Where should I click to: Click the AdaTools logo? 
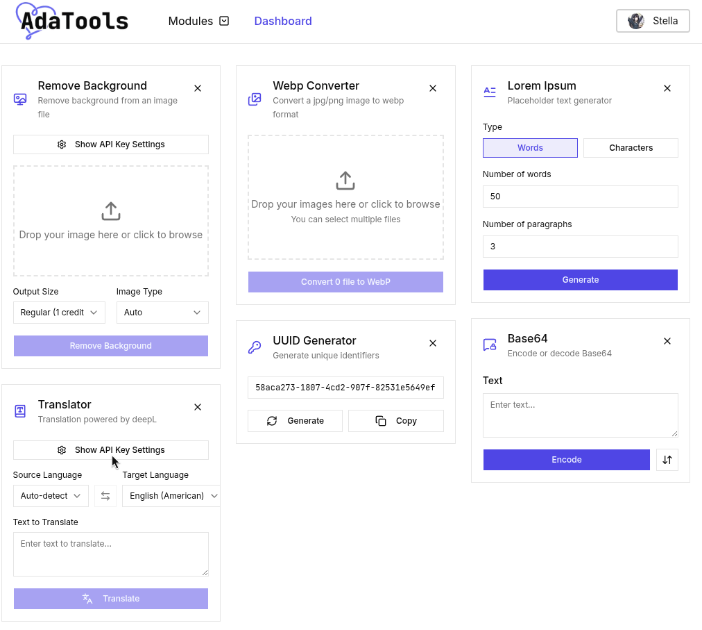pyautogui.click(x=72, y=20)
